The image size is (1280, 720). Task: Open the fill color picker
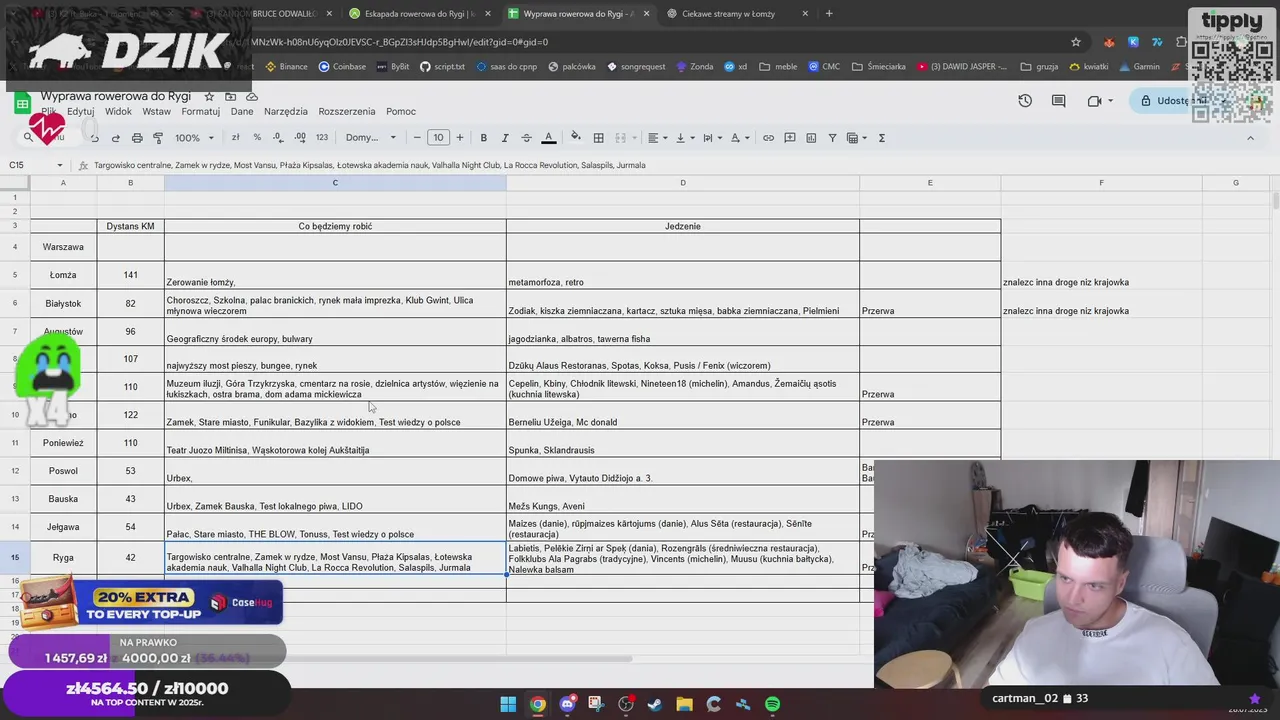pyautogui.click(x=575, y=138)
